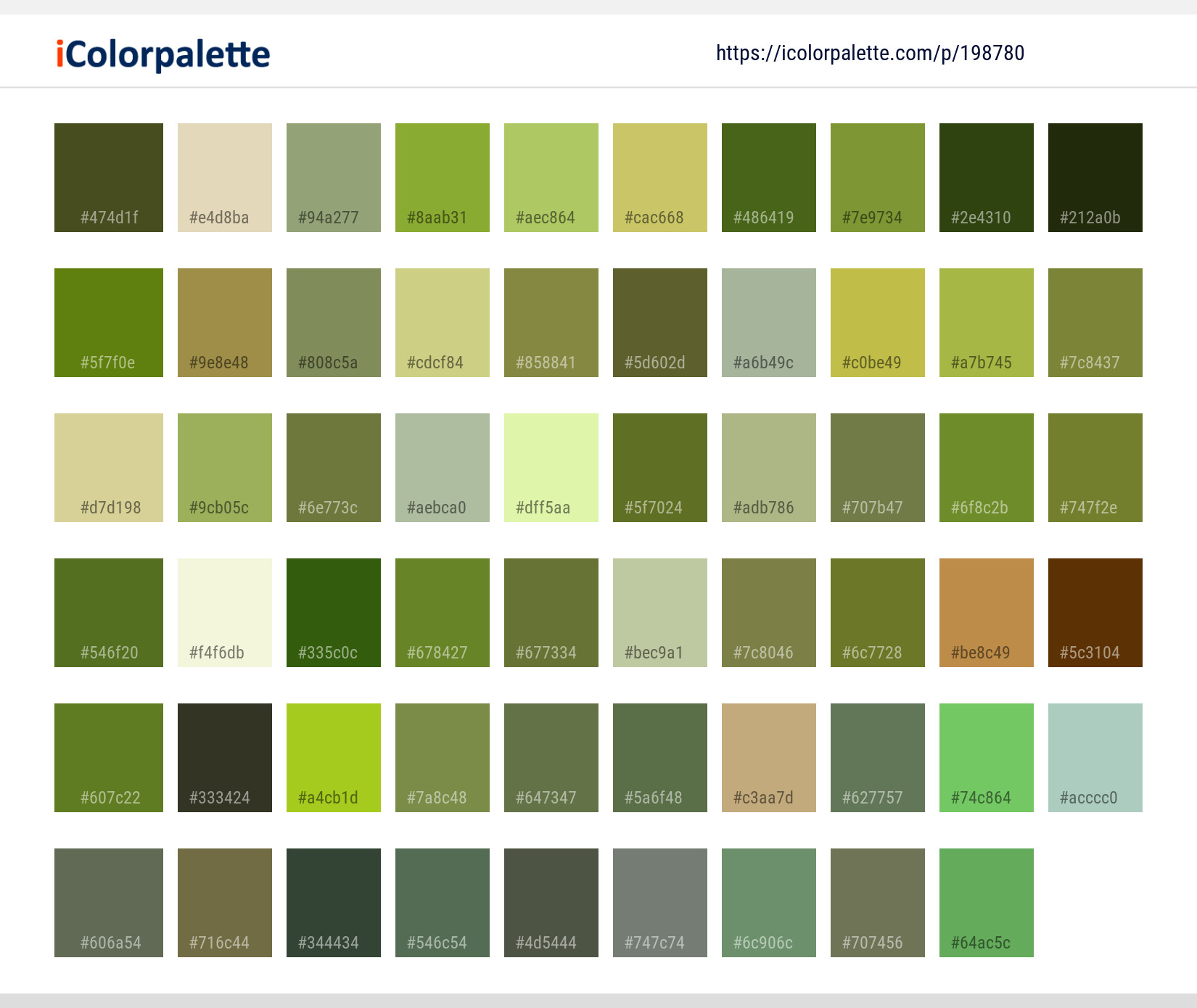Select the #212a0b near-black green swatch
Screen dimensions: 1197x1008
tap(1095, 178)
